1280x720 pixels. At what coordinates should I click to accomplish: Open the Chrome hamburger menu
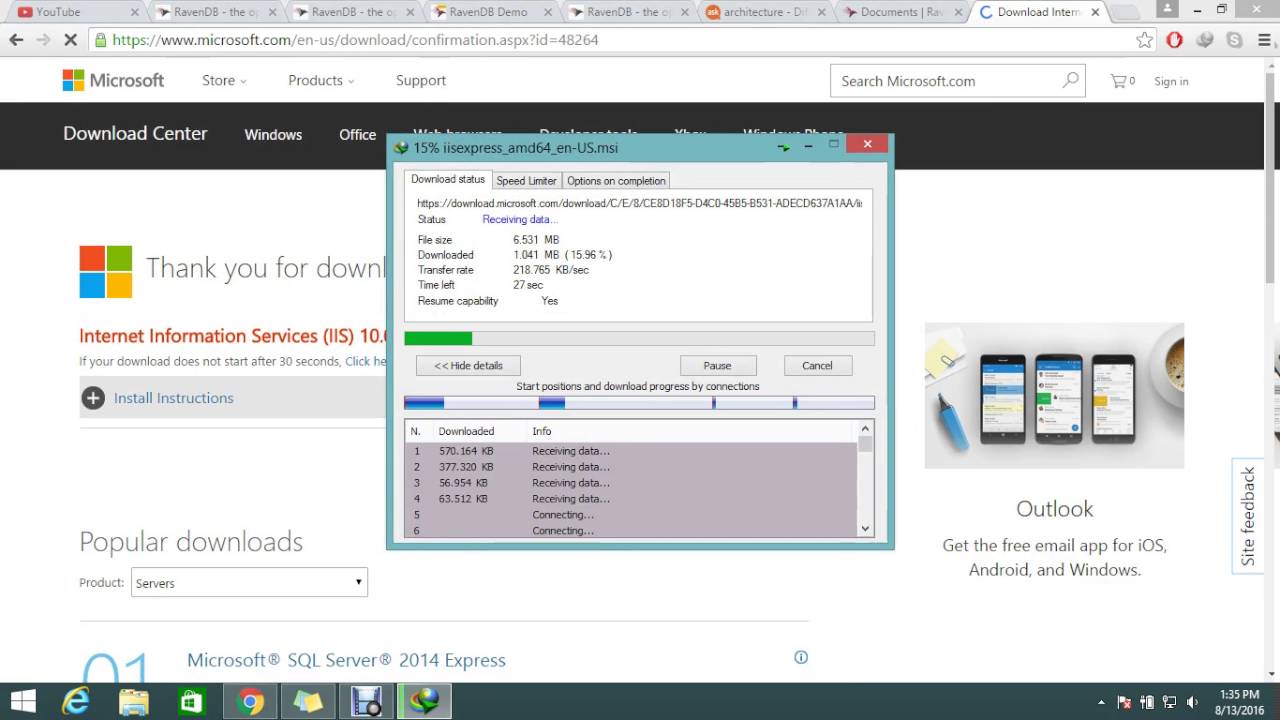tap(1265, 40)
